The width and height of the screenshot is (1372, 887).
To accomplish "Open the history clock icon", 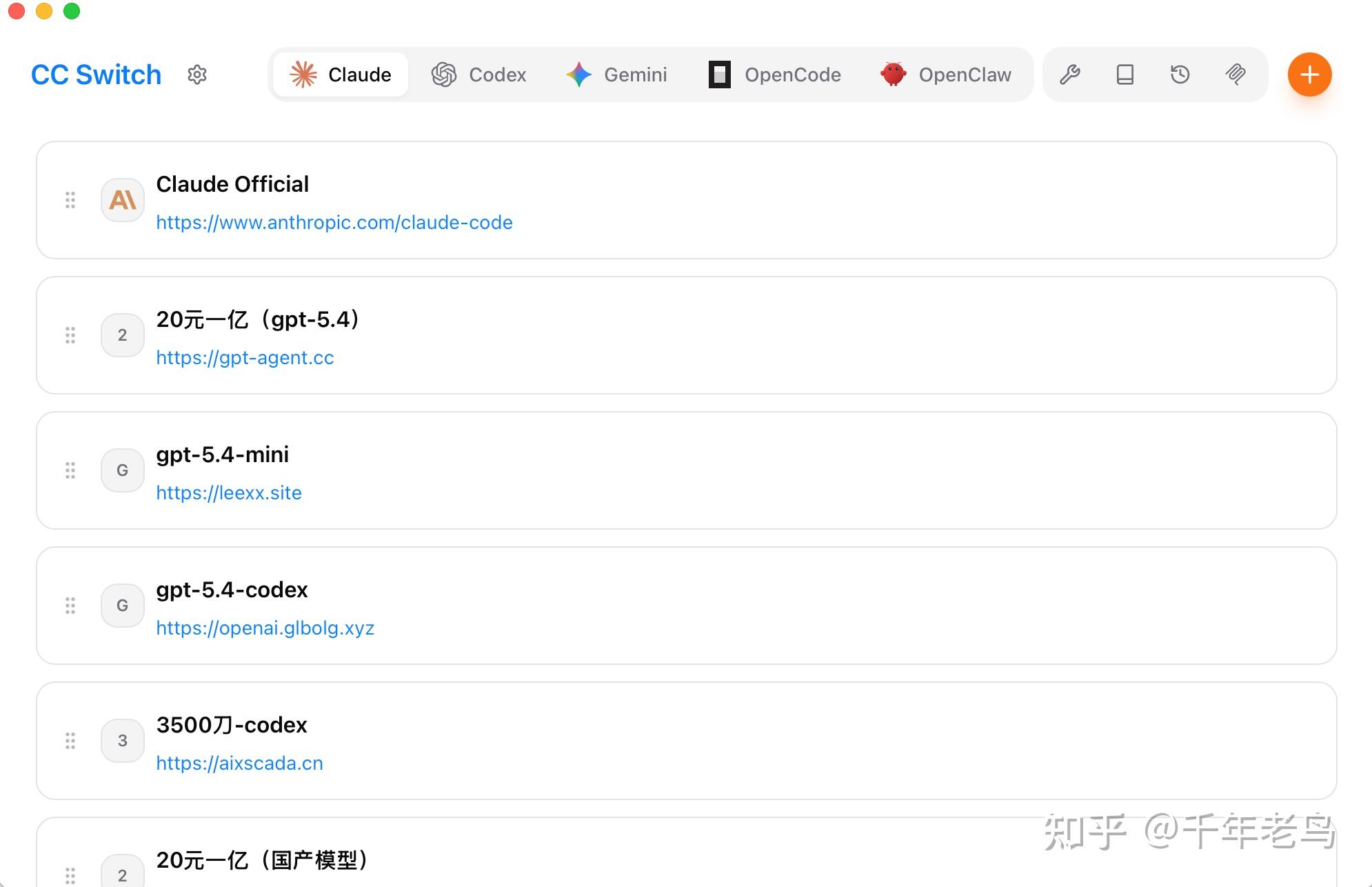I will tap(1180, 74).
